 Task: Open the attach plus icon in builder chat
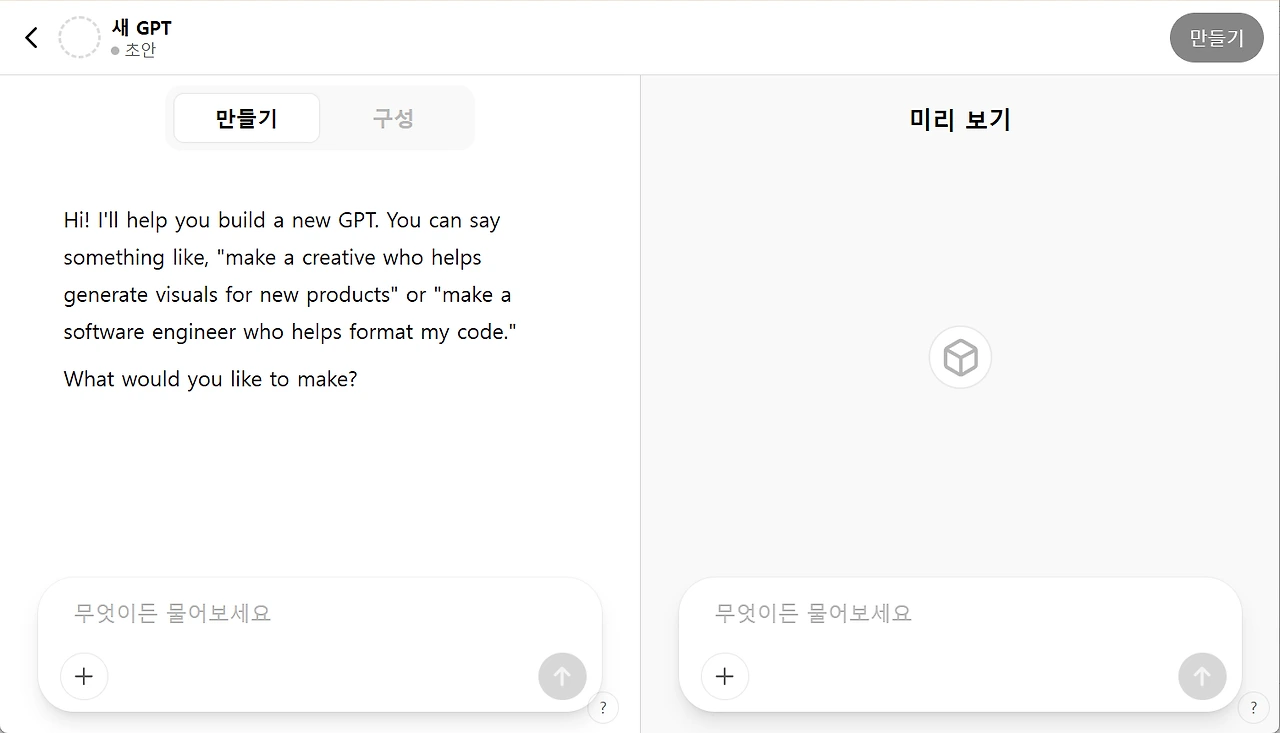84,677
